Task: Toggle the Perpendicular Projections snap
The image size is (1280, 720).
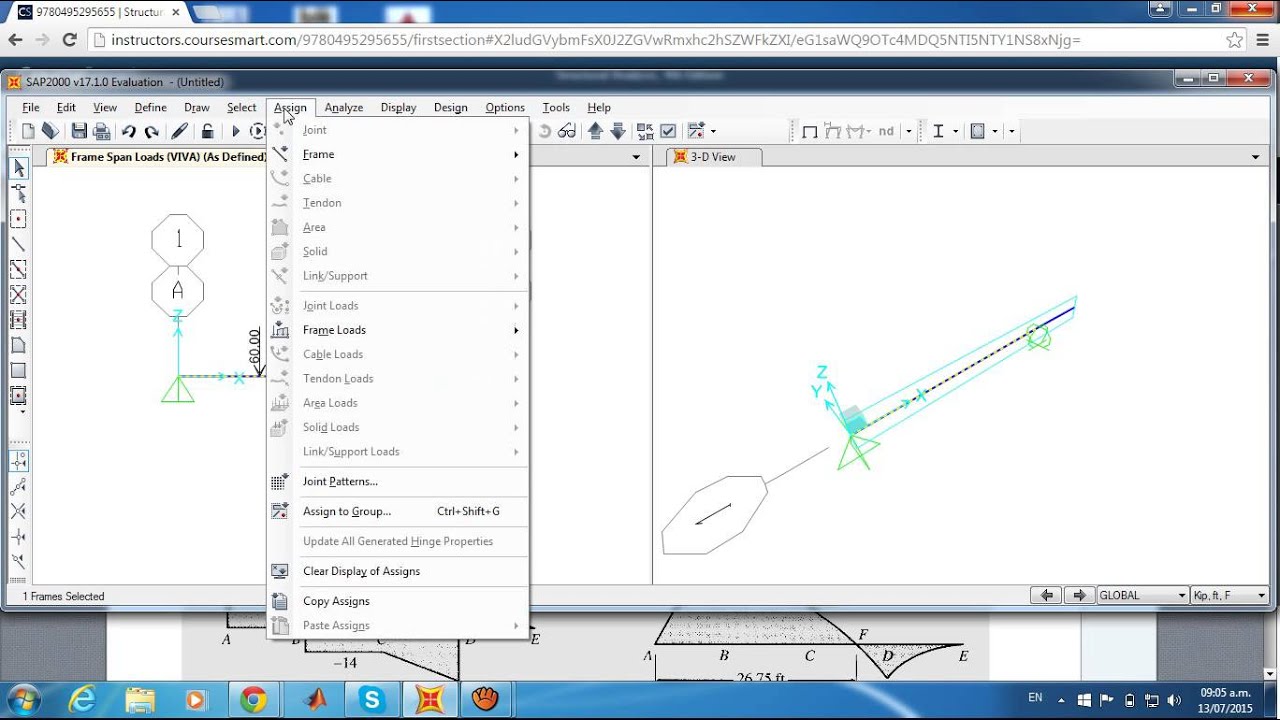Action: [18, 536]
